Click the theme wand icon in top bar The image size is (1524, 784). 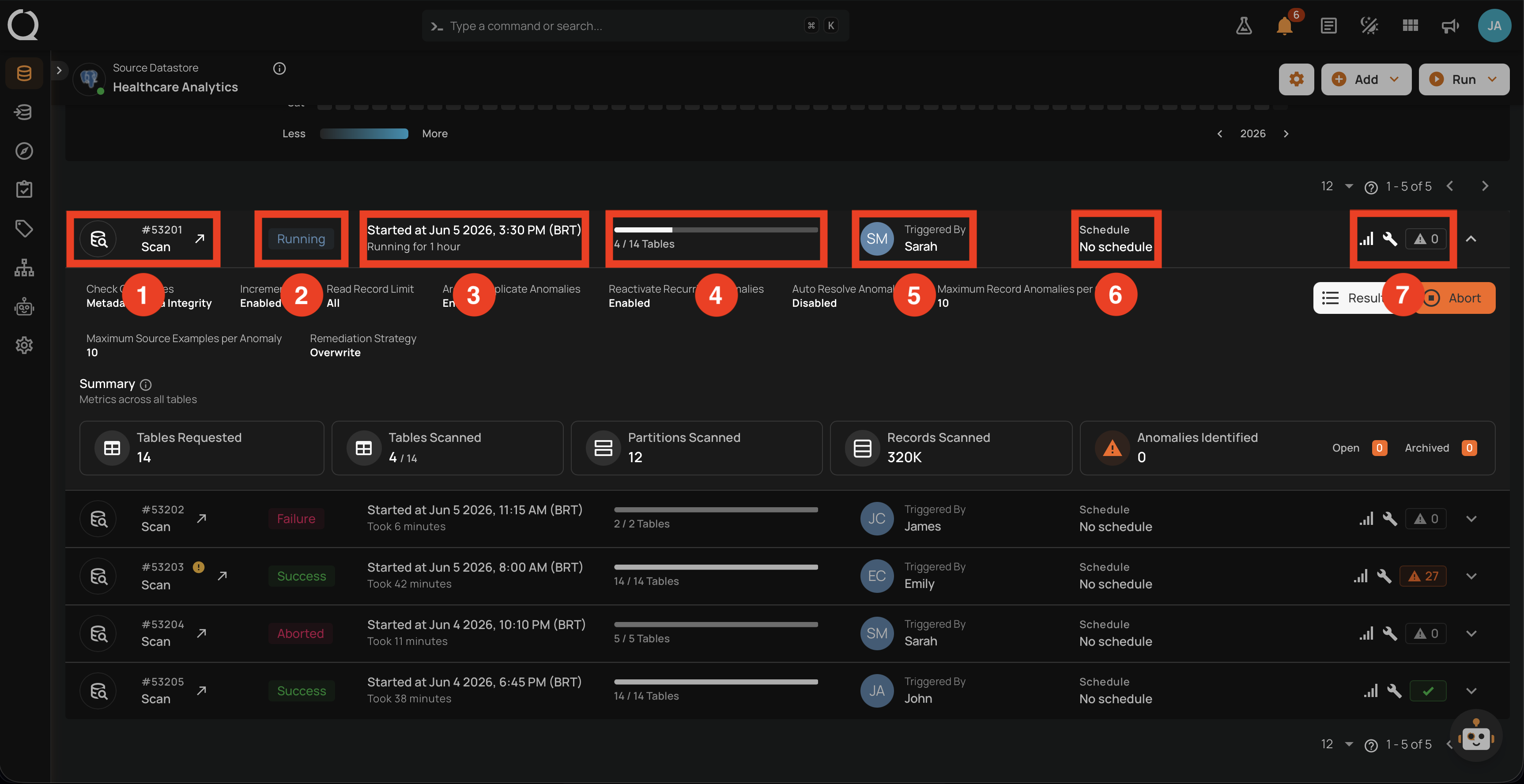(x=1369, y=26)
